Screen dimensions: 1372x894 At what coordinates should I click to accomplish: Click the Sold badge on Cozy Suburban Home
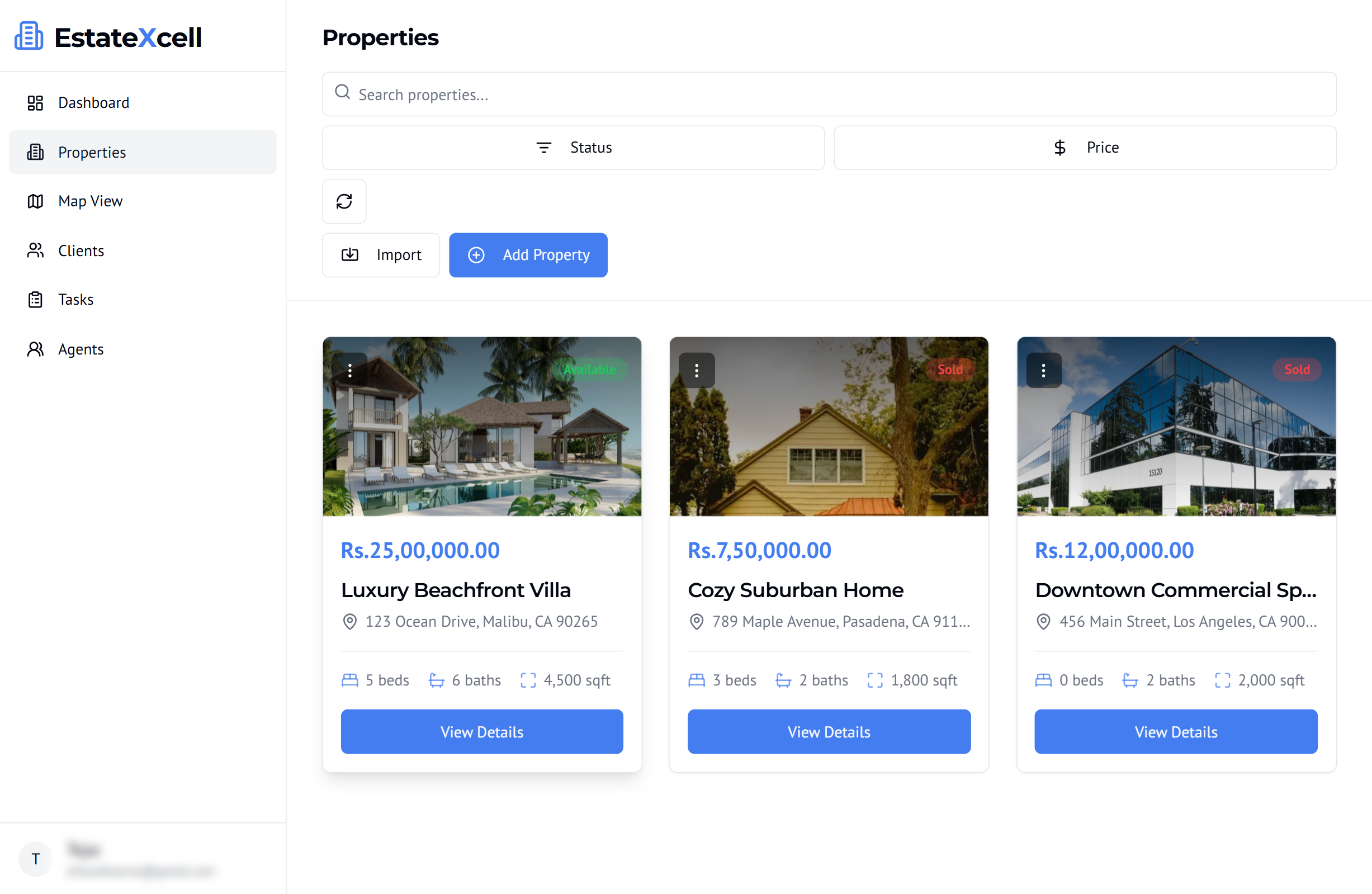(x=949, y=370)
